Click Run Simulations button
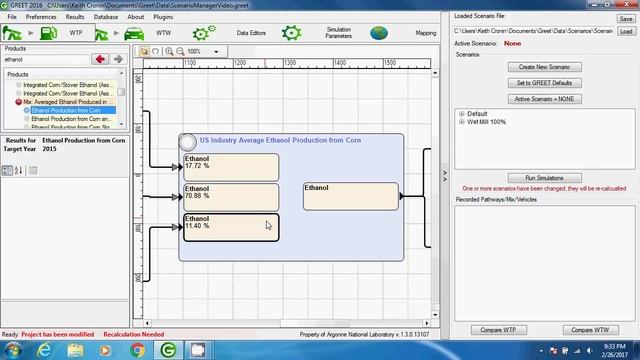This screenshot has width=640, height=360. pos(544,178)
